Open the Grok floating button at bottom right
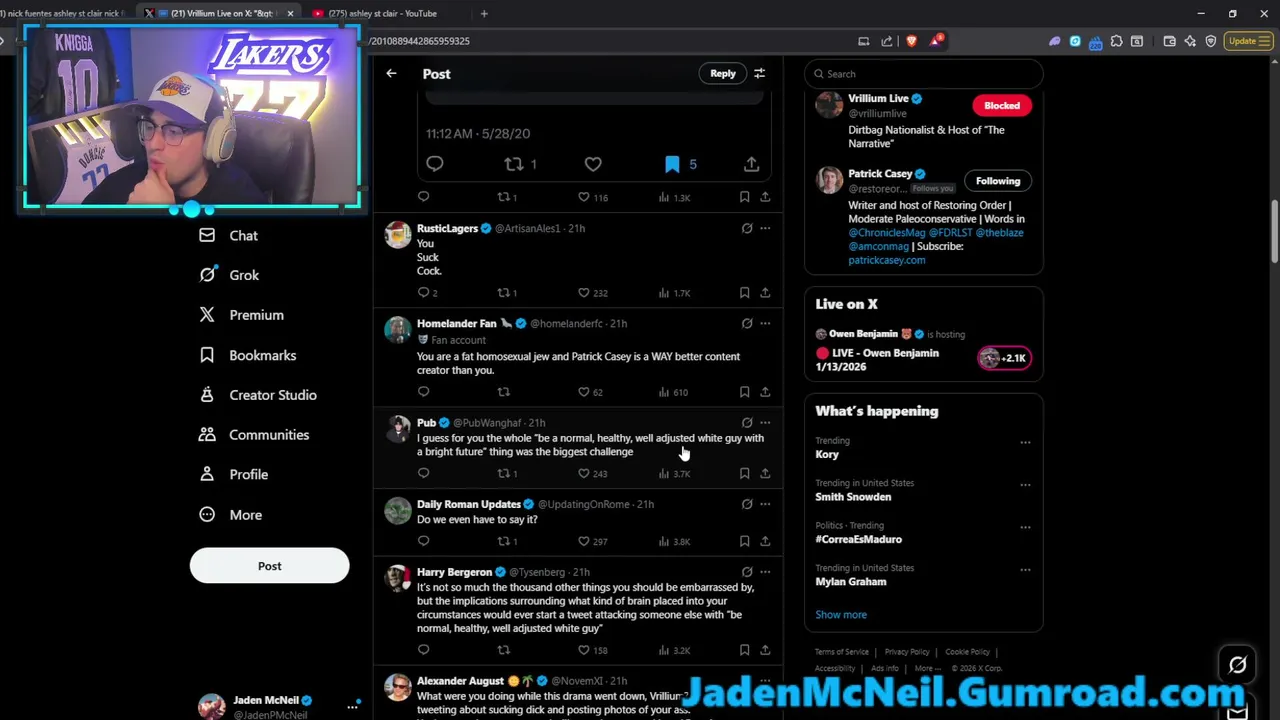The image size is (1280, 720). click(x=1238, y=665)
